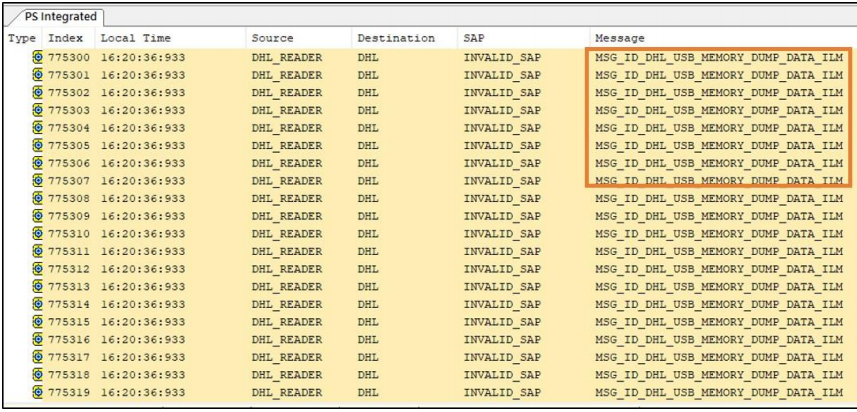Click the type icon for row 775309
Viewport: 857px width, 412px height.
tap(38, 216)
